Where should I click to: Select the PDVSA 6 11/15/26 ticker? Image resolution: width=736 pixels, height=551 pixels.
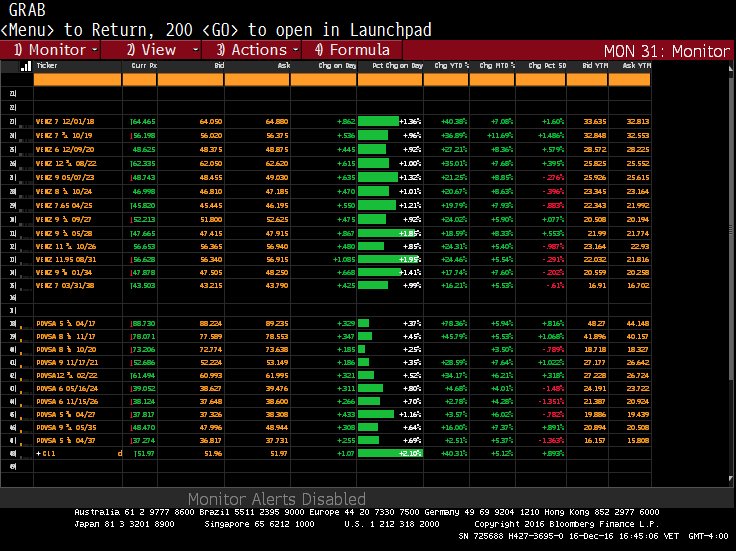tap(67, 402)
